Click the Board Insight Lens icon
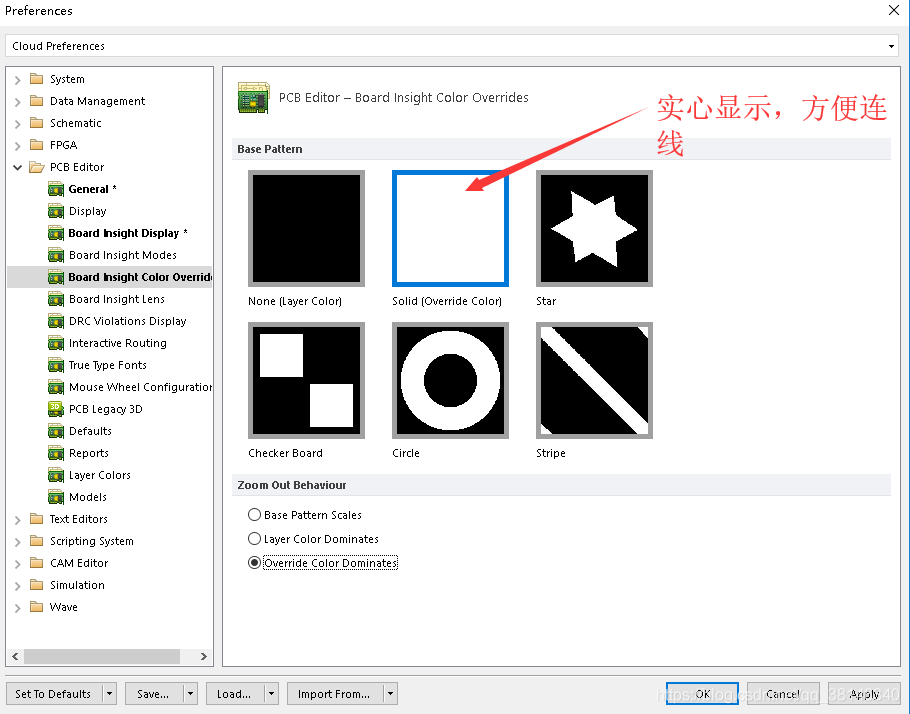The height and width of the screenshot is (714, 910). (56, 300)
